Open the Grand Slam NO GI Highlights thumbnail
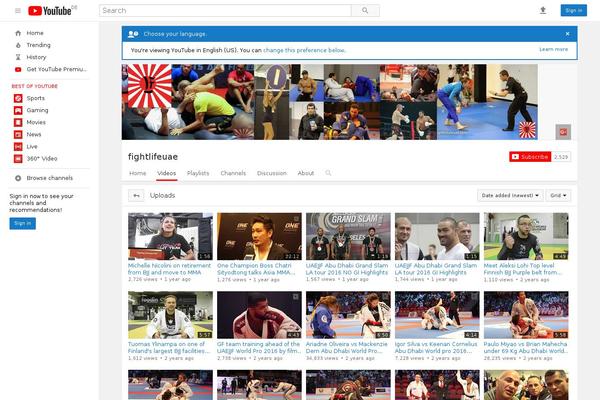This screenshot has width=600, height=400. pos(348,237)
